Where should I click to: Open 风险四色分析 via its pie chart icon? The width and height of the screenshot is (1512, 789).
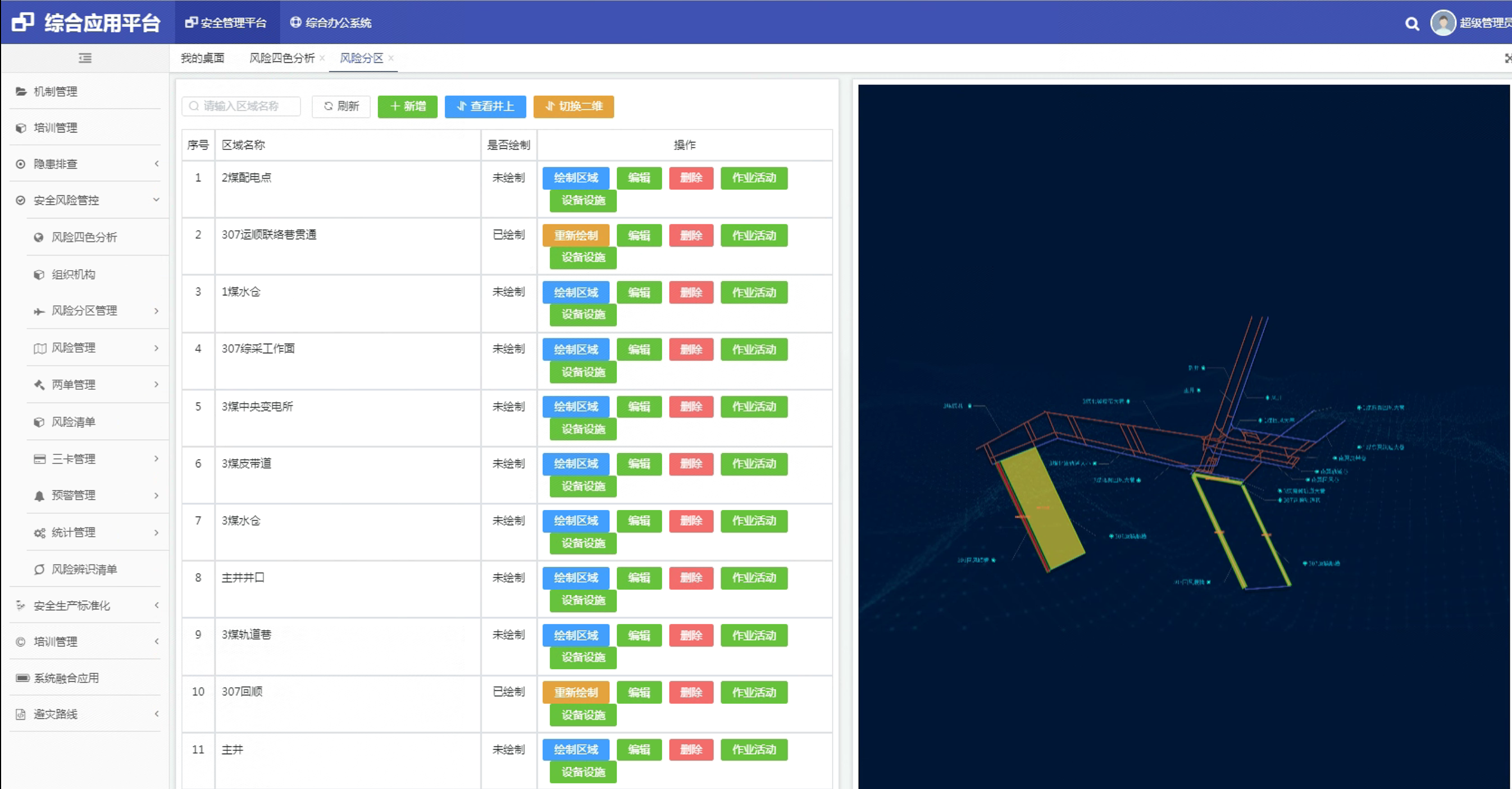pos(39,237)
